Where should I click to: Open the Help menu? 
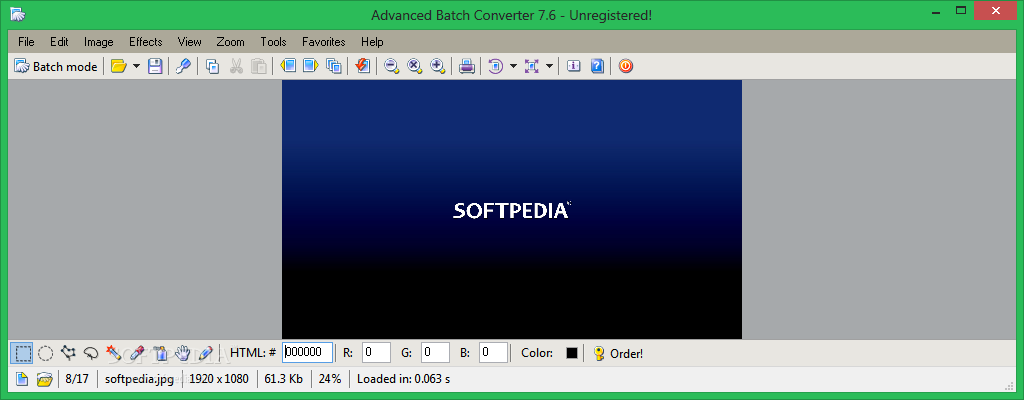click(372, 42)
